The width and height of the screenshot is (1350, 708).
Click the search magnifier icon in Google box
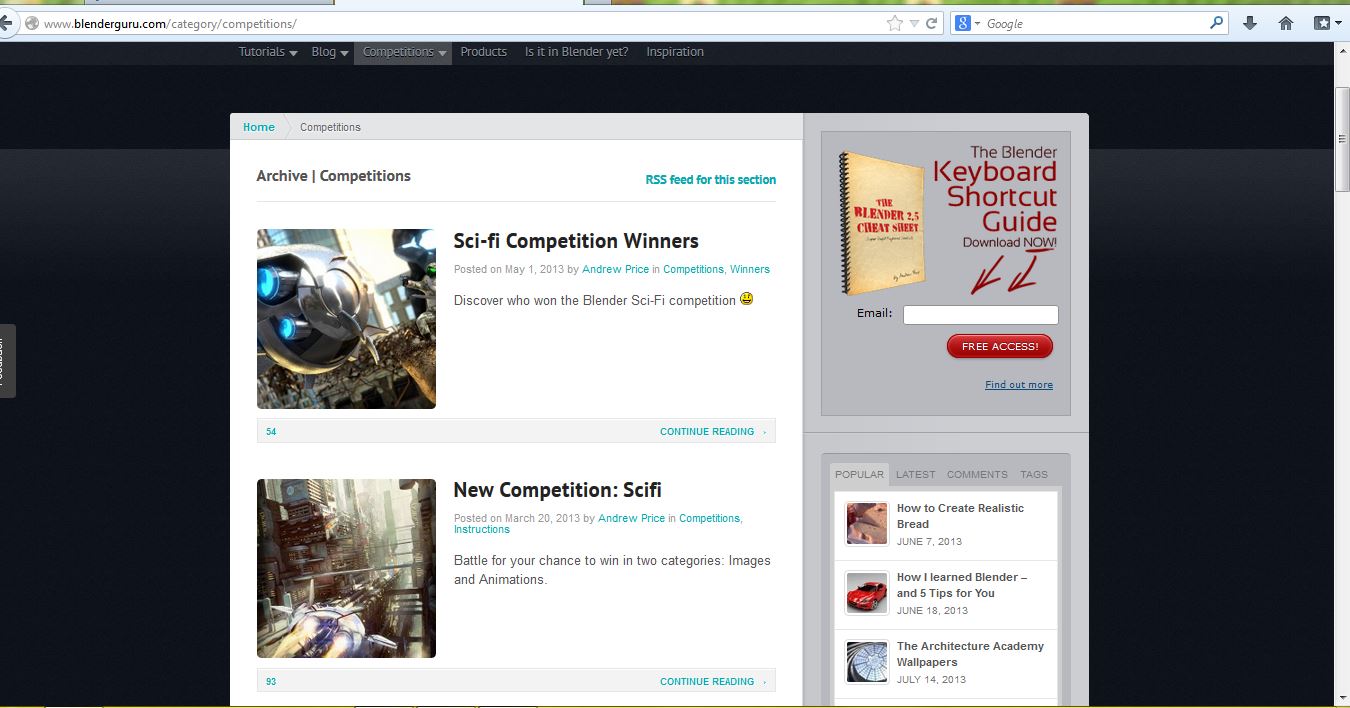click(x=1216, y=23)
